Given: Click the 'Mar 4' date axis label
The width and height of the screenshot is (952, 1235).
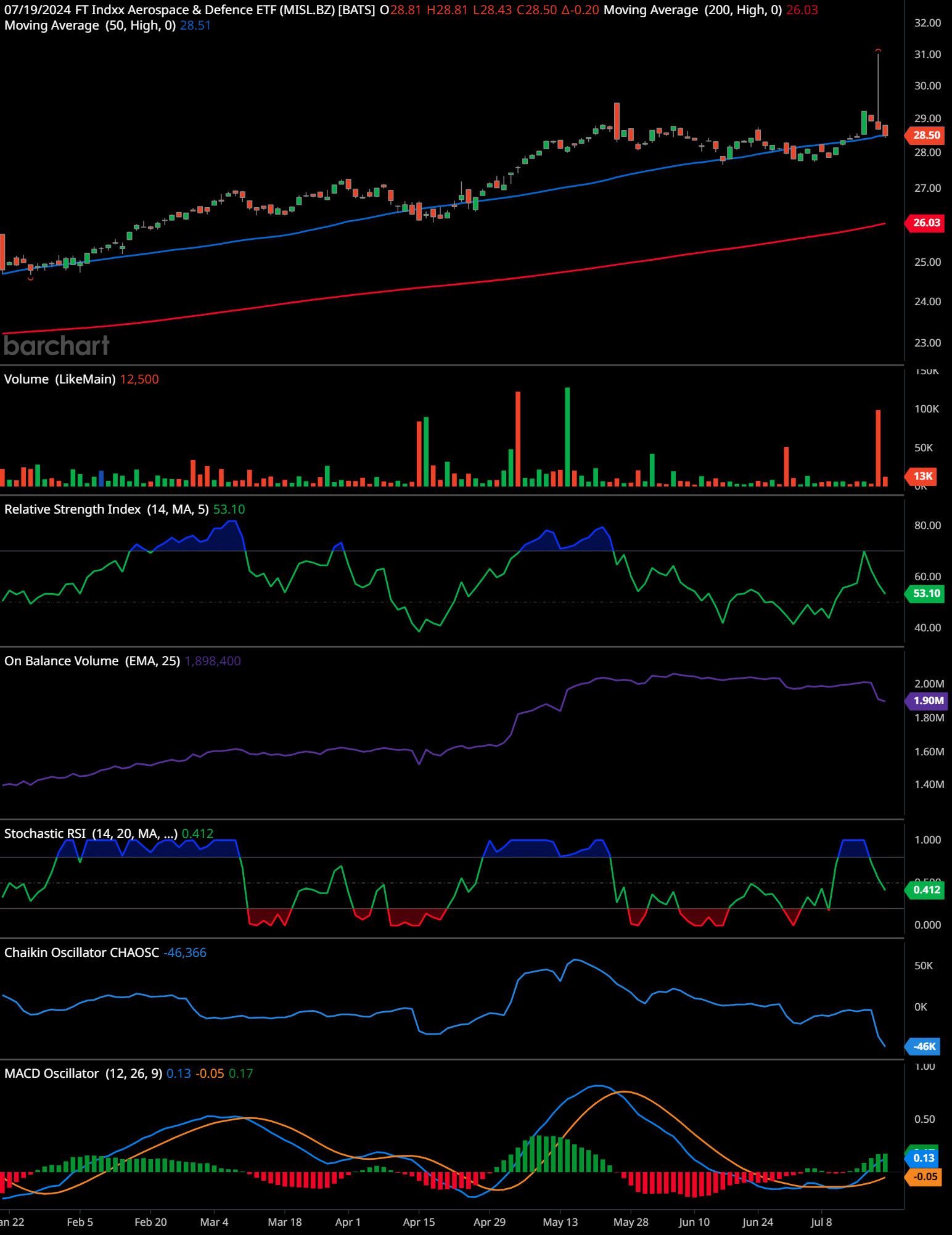Looking at the screenshot, I should coord(214,1222).
